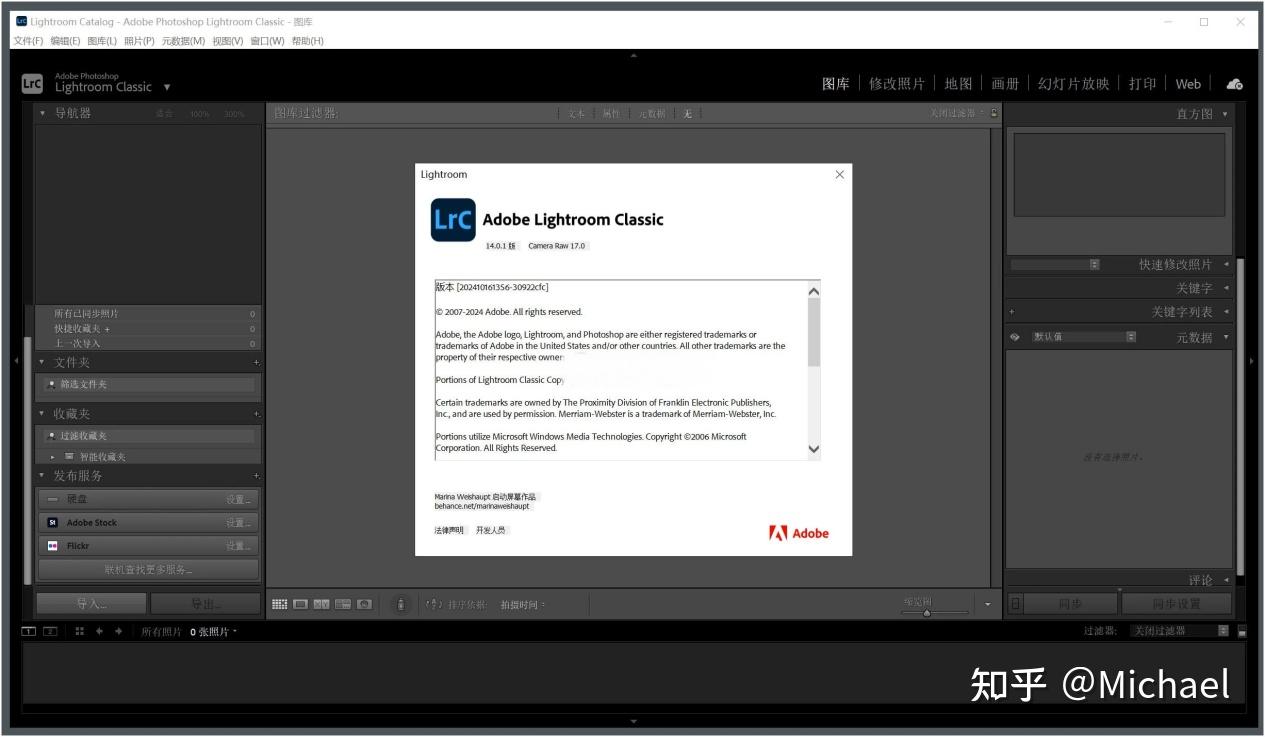This screenshot has width=1265, height=737.
Task: Click the cloud sync icon top right
Action: pos(1234,84)
